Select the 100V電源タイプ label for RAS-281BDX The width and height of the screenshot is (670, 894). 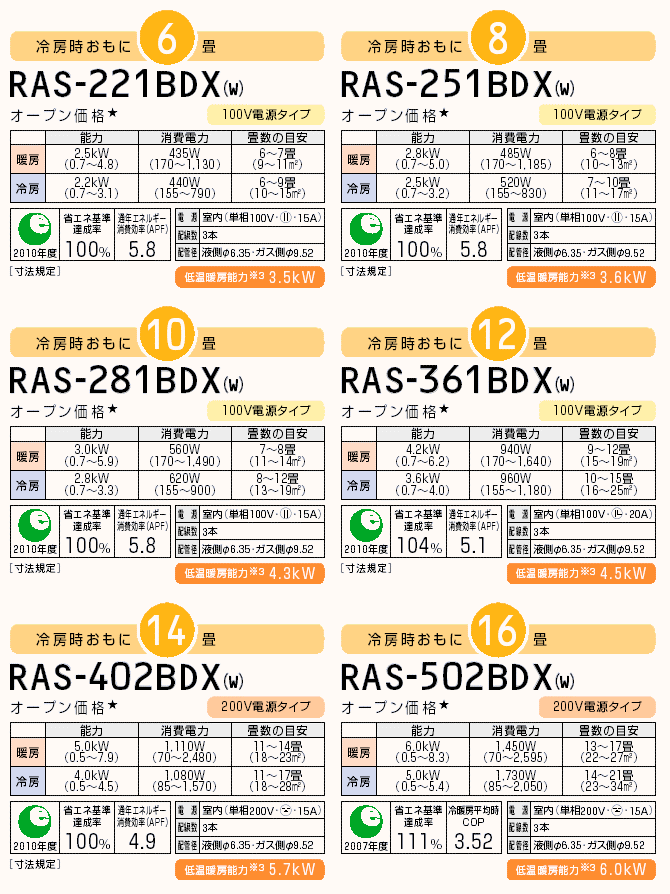coord(266,411)
